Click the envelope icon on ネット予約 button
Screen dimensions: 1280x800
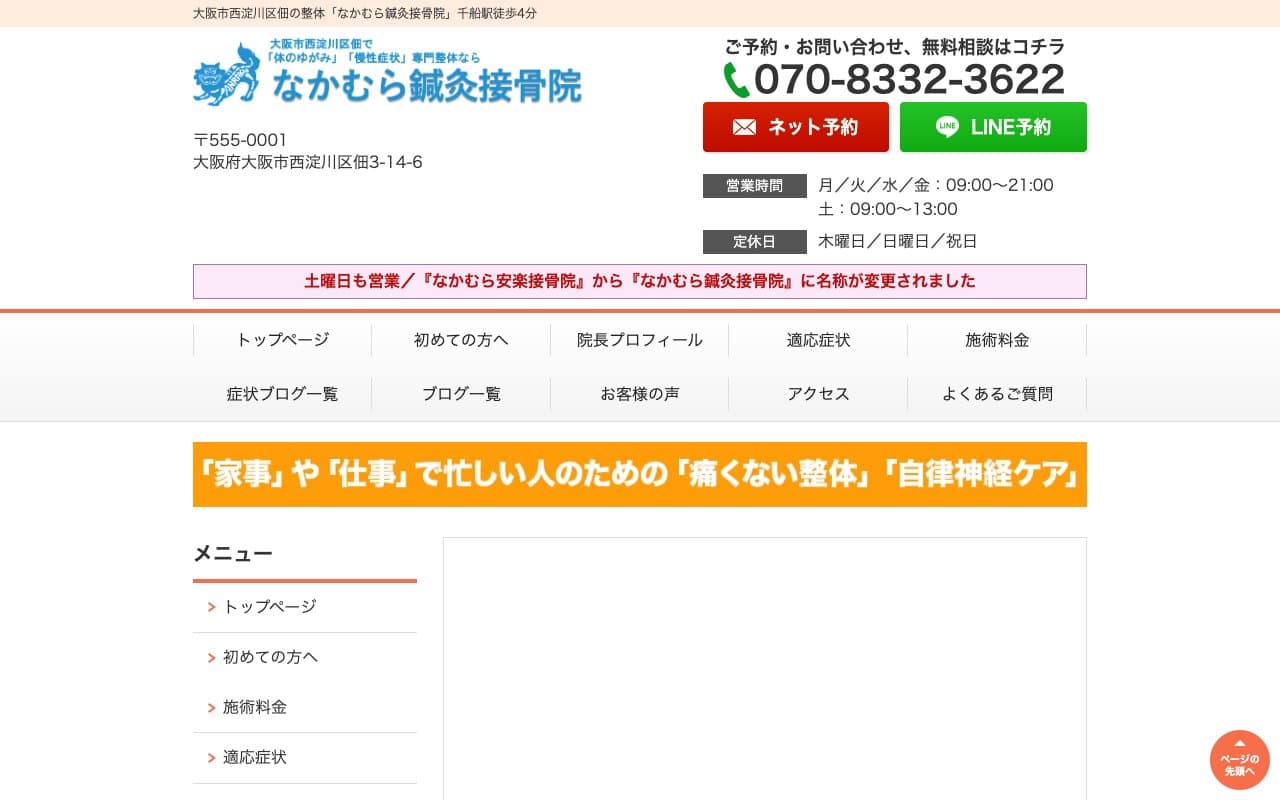click(744, 127)
